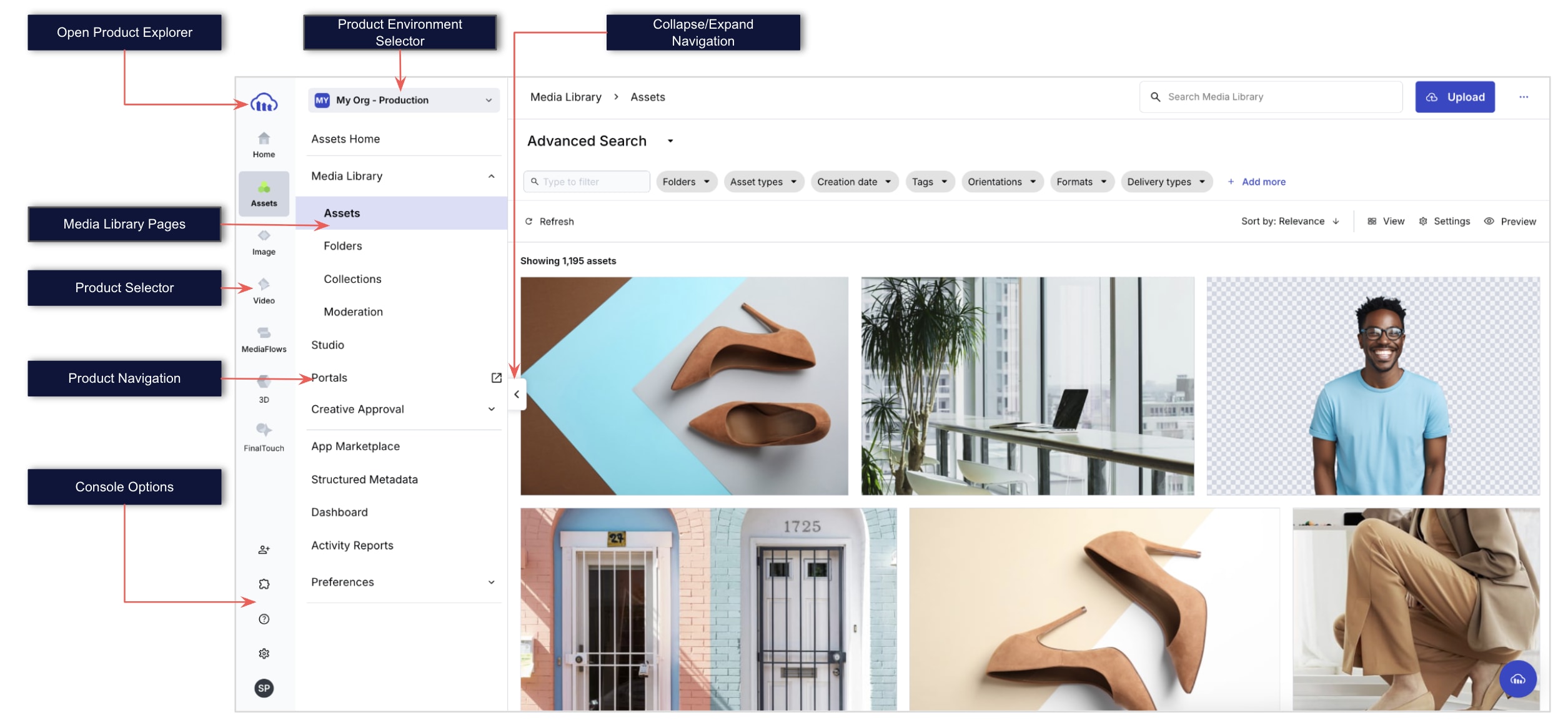Click the Add more filters link

(x=1256, y=182)
